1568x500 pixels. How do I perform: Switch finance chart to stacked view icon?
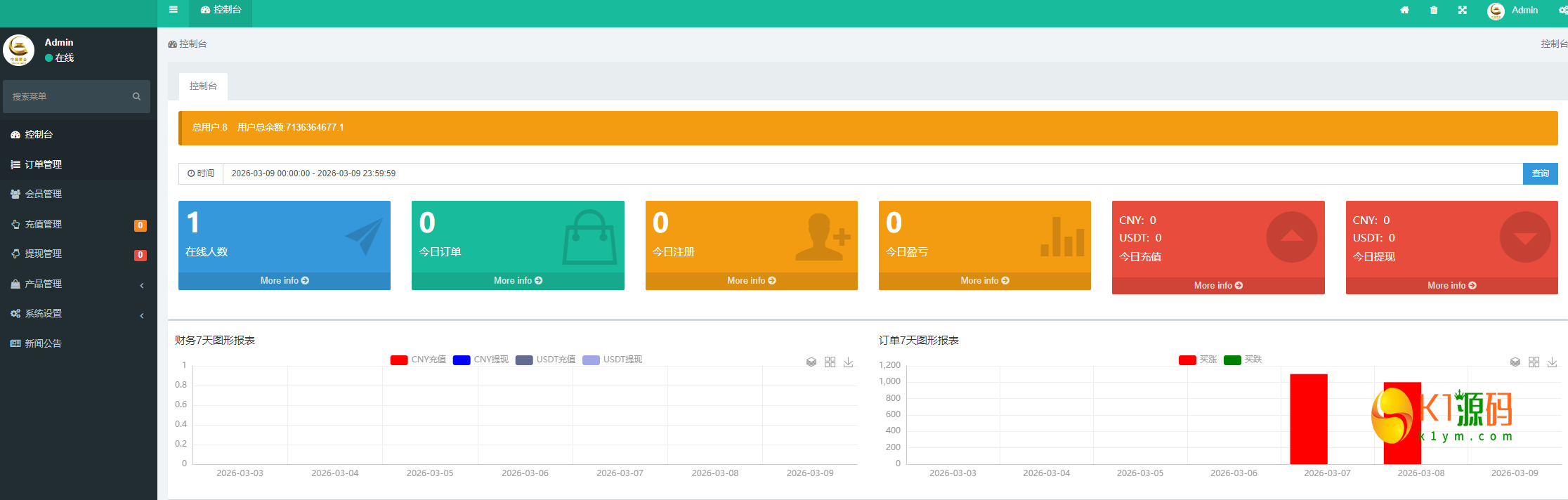[811, 362]
